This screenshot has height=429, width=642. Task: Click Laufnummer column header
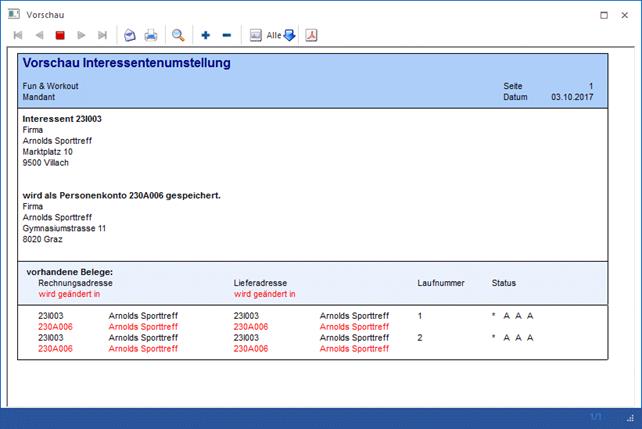coord(440,284)
